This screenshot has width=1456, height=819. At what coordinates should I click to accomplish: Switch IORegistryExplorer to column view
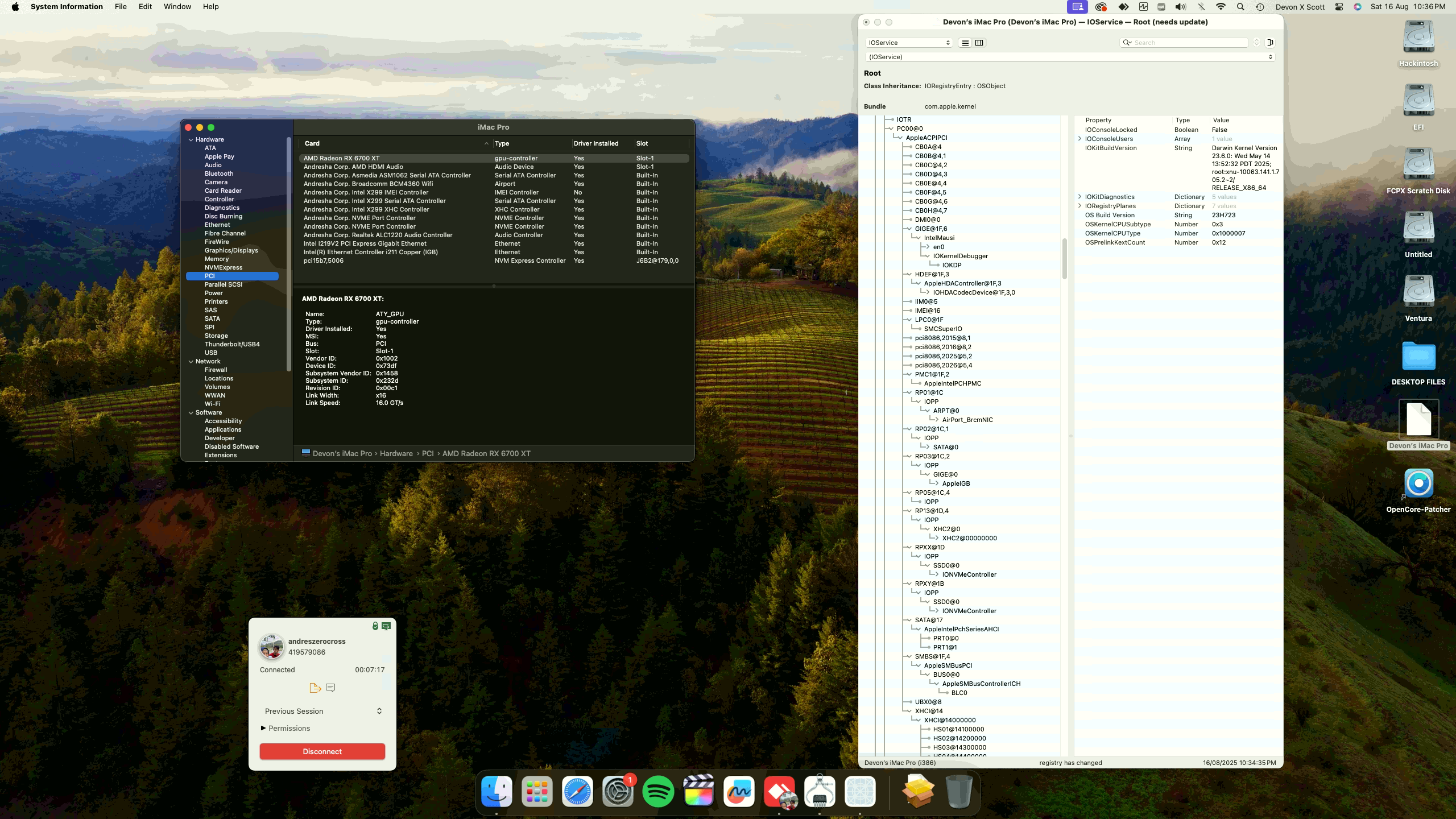[979, 43]
